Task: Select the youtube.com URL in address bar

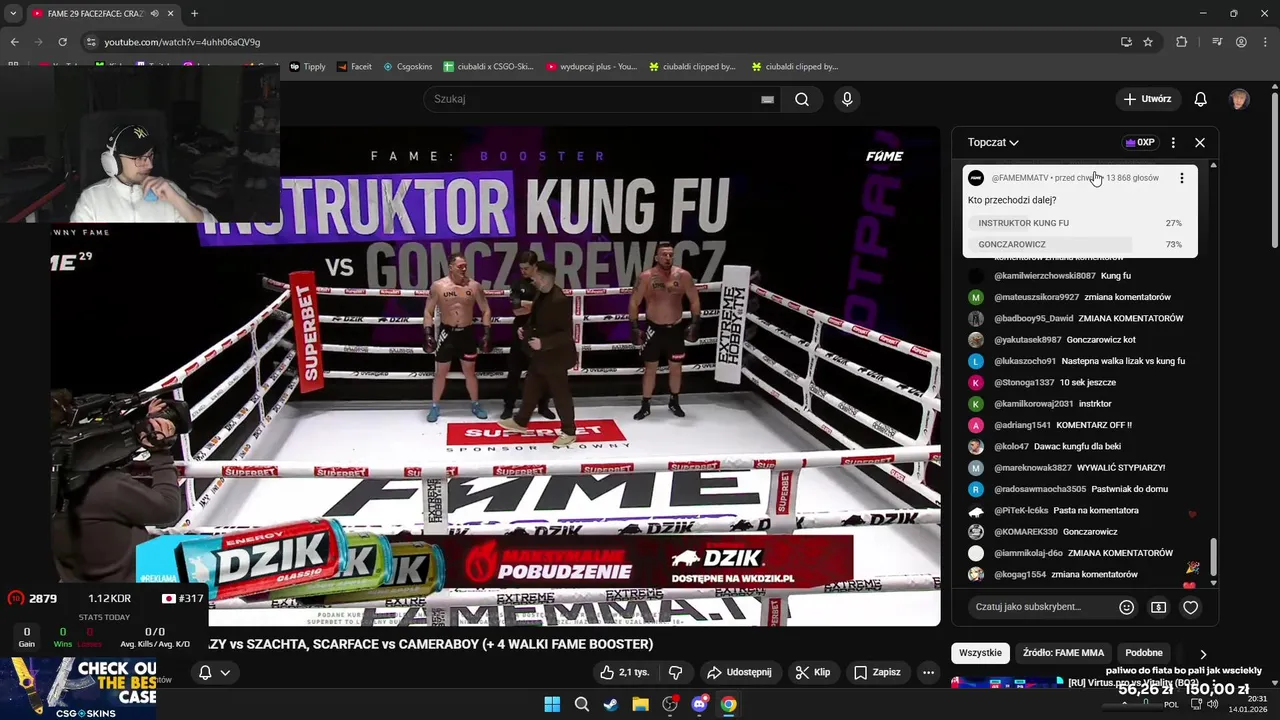Action: (182, 42)
